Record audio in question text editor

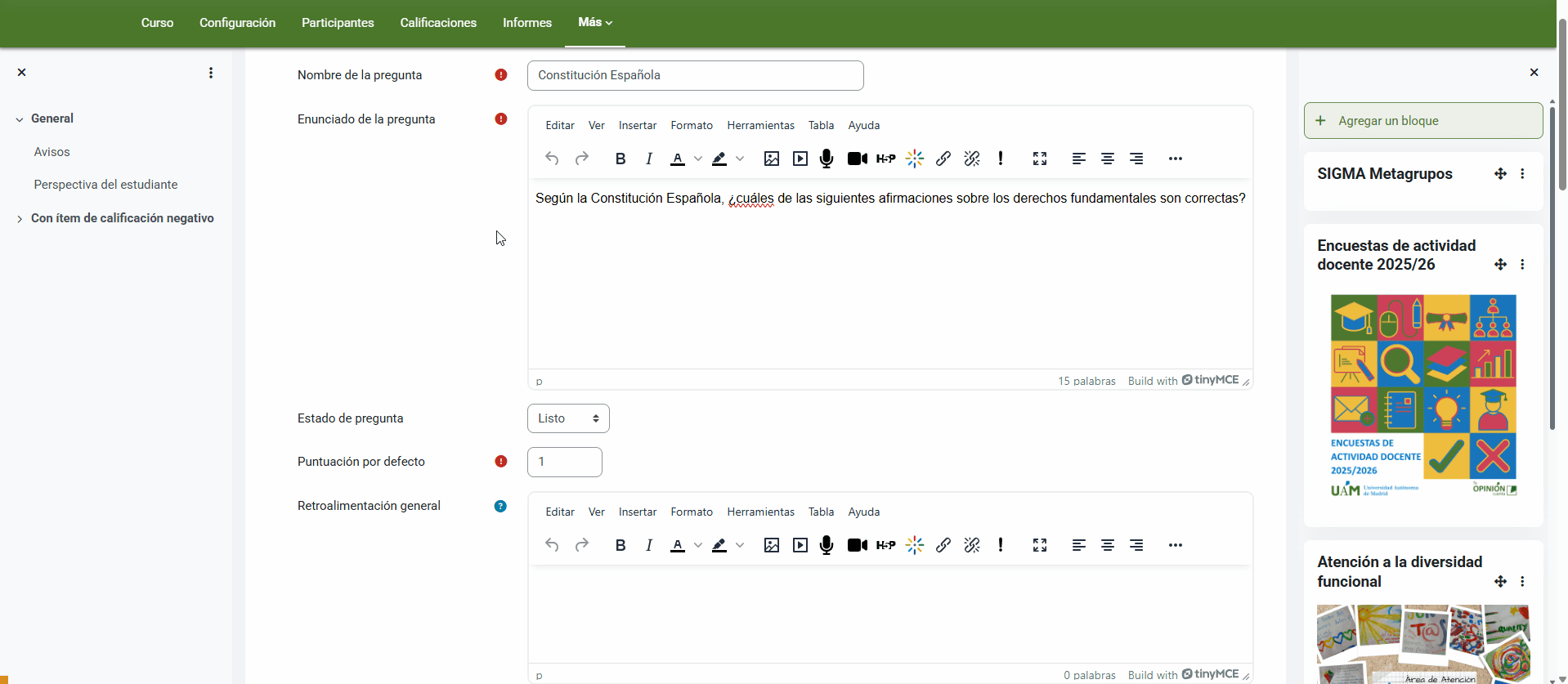click(x=827, y=159)
